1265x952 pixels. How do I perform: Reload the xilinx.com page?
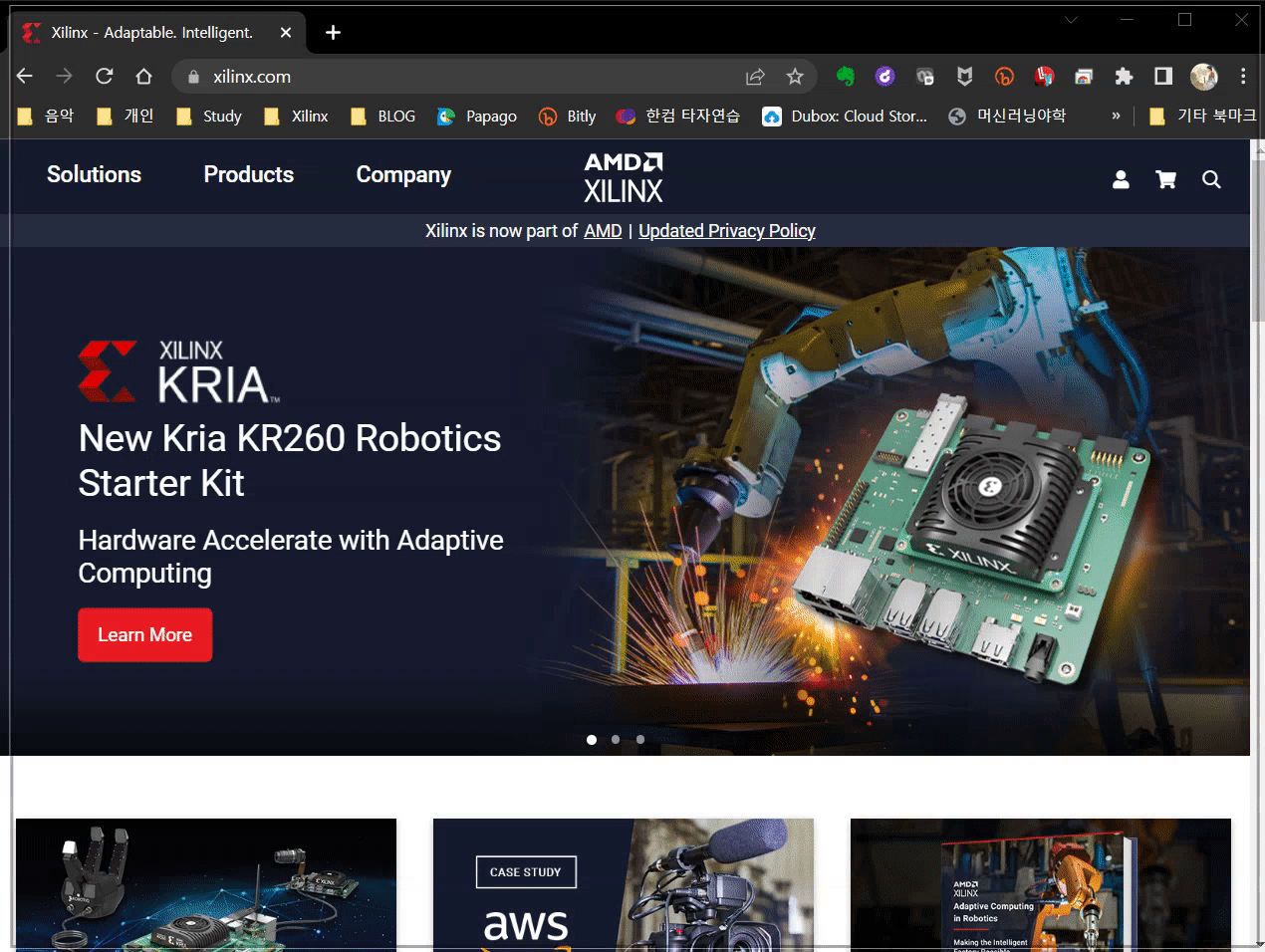[105, 77]
